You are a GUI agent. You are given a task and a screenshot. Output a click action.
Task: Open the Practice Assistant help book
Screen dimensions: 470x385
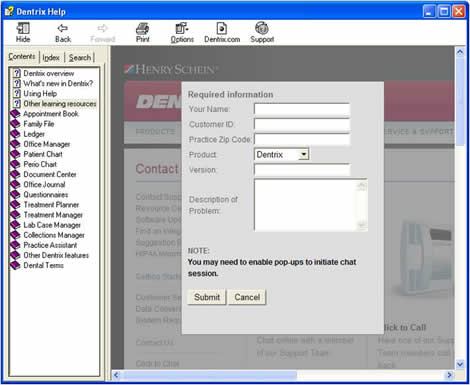click(50, 245)
